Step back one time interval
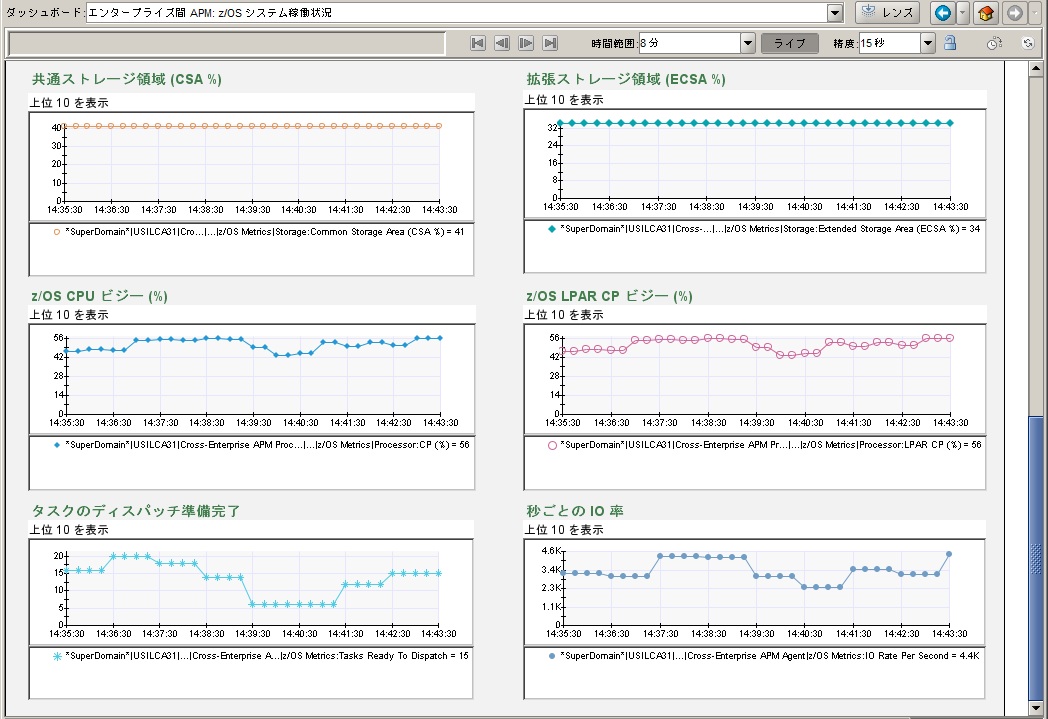 [502, 43]
